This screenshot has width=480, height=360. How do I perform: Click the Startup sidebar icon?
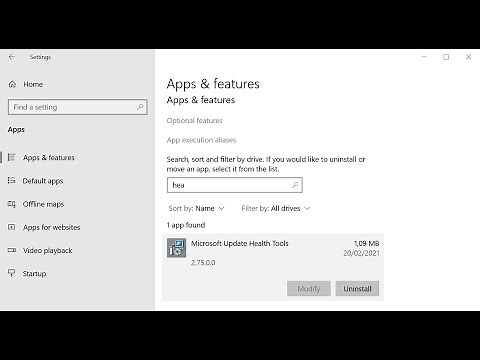12,273
